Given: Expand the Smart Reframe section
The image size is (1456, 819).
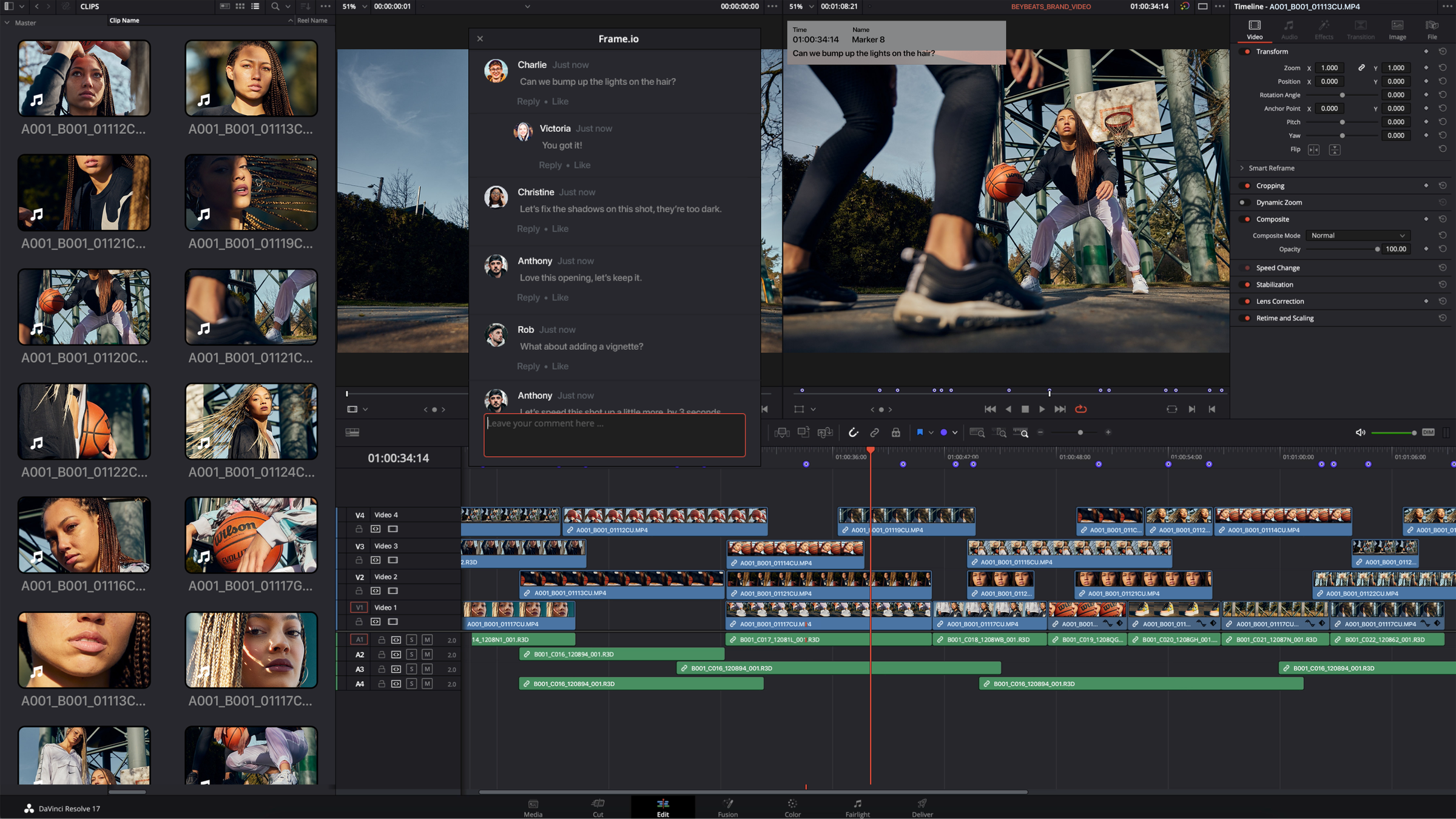Looking at the screenshot, I should (x=1242, y=168).
